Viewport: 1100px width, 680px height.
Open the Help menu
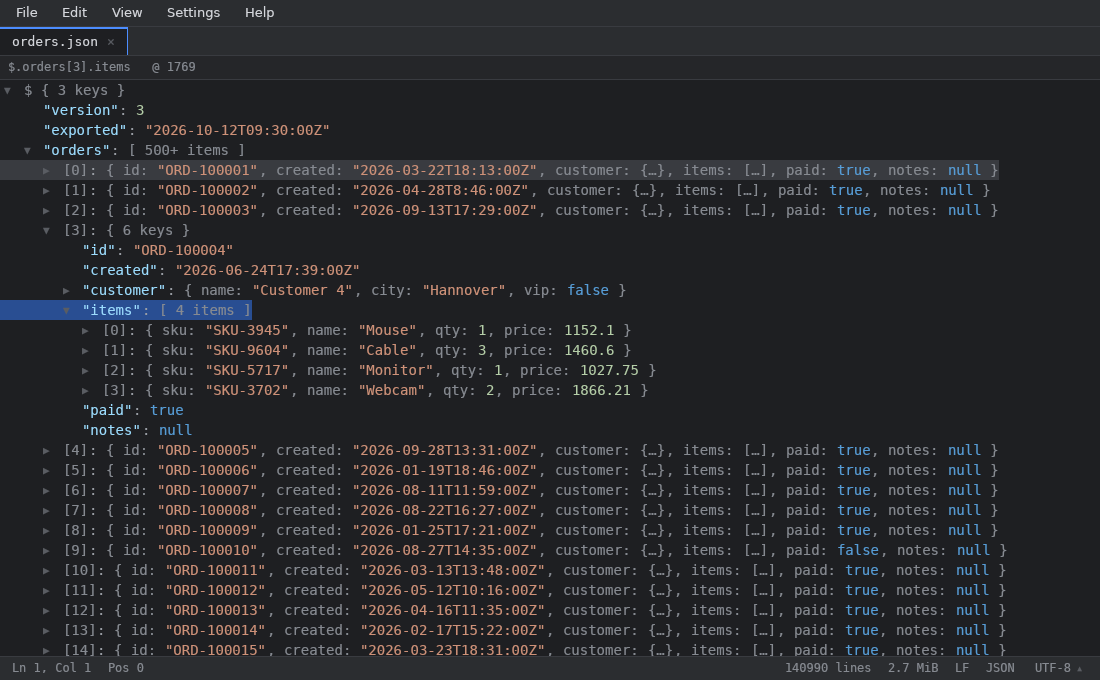(260, 13)
